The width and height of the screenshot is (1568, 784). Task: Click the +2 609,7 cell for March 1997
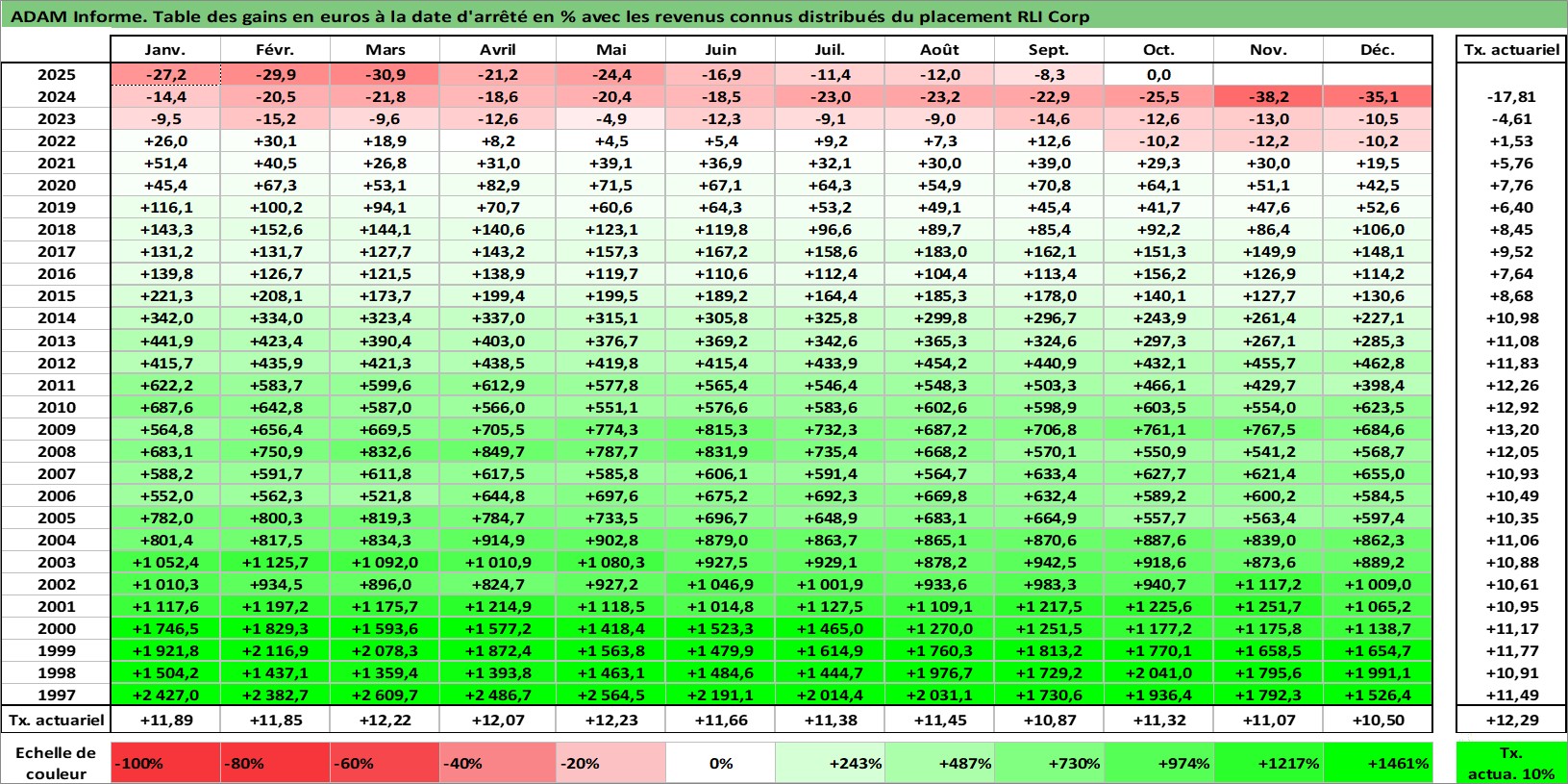[385, 695]
